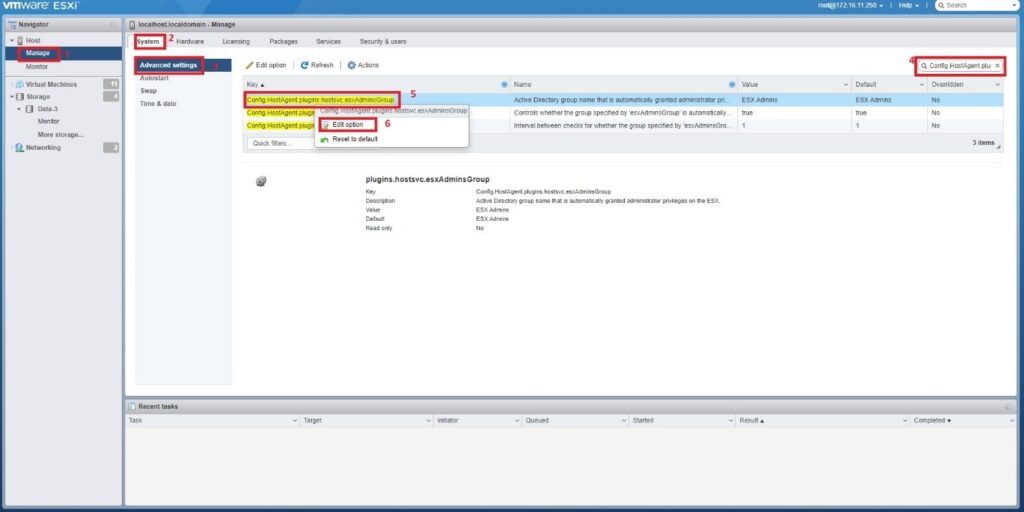Viewport: 1024px width, 512px height.
Task: Open More storage... link
Action: coord(61,135)
